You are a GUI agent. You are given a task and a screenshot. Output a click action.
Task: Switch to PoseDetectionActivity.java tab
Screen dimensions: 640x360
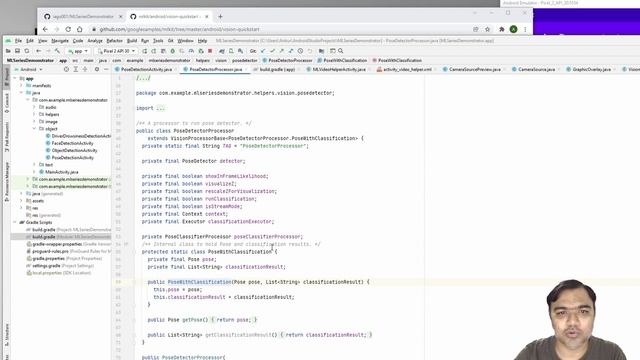146,69
